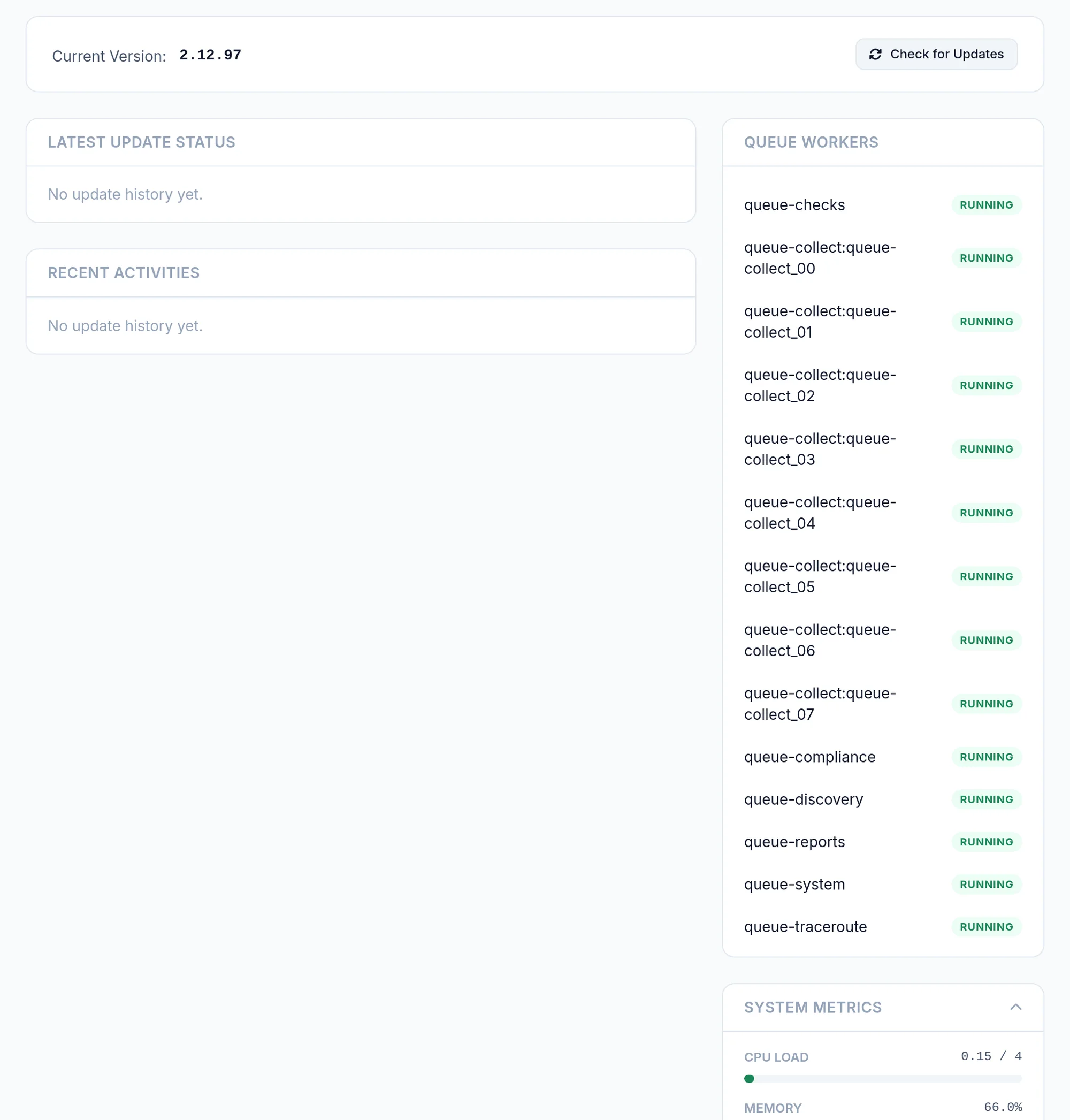This screenshot has width=1070, height=1120.
Task: Click the CPU load value 0.15 / 4
Action: 991,1056
